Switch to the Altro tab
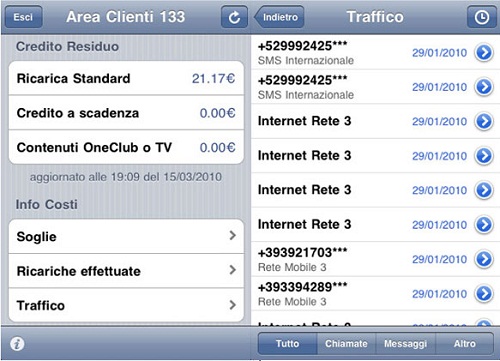500x361 pixels. coord(464,343)
